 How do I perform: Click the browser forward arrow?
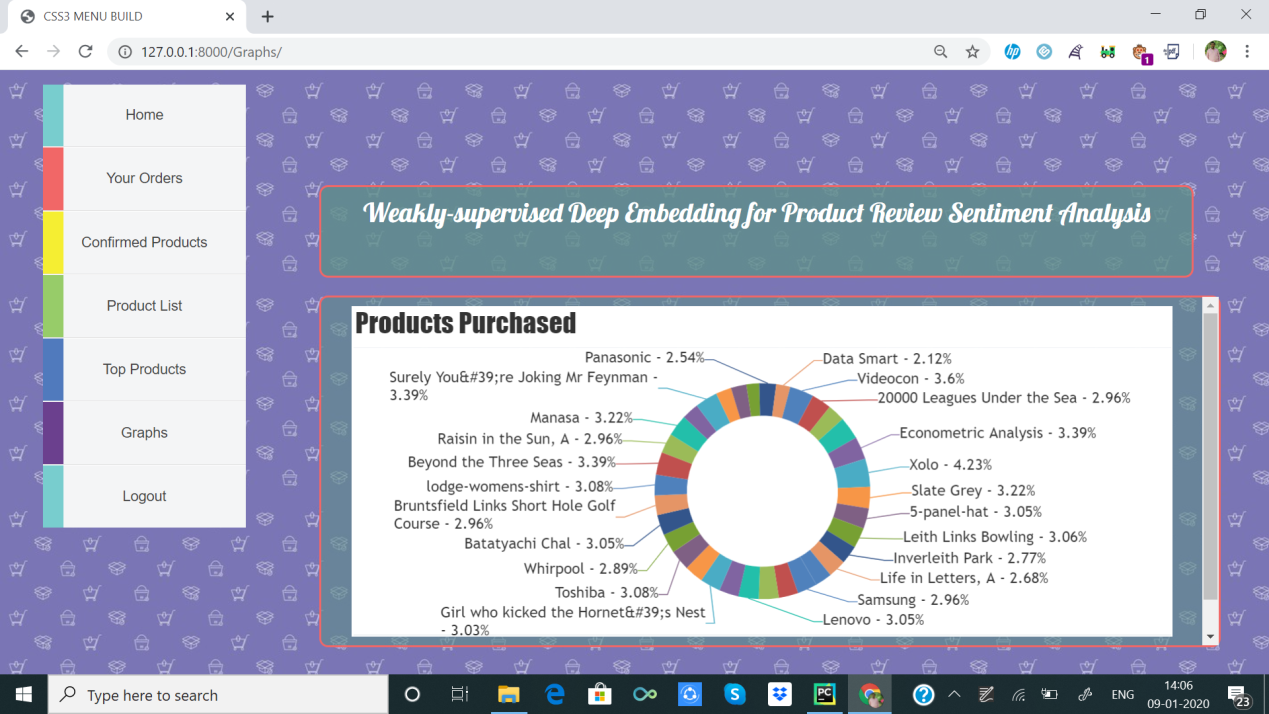coord(54,51)
